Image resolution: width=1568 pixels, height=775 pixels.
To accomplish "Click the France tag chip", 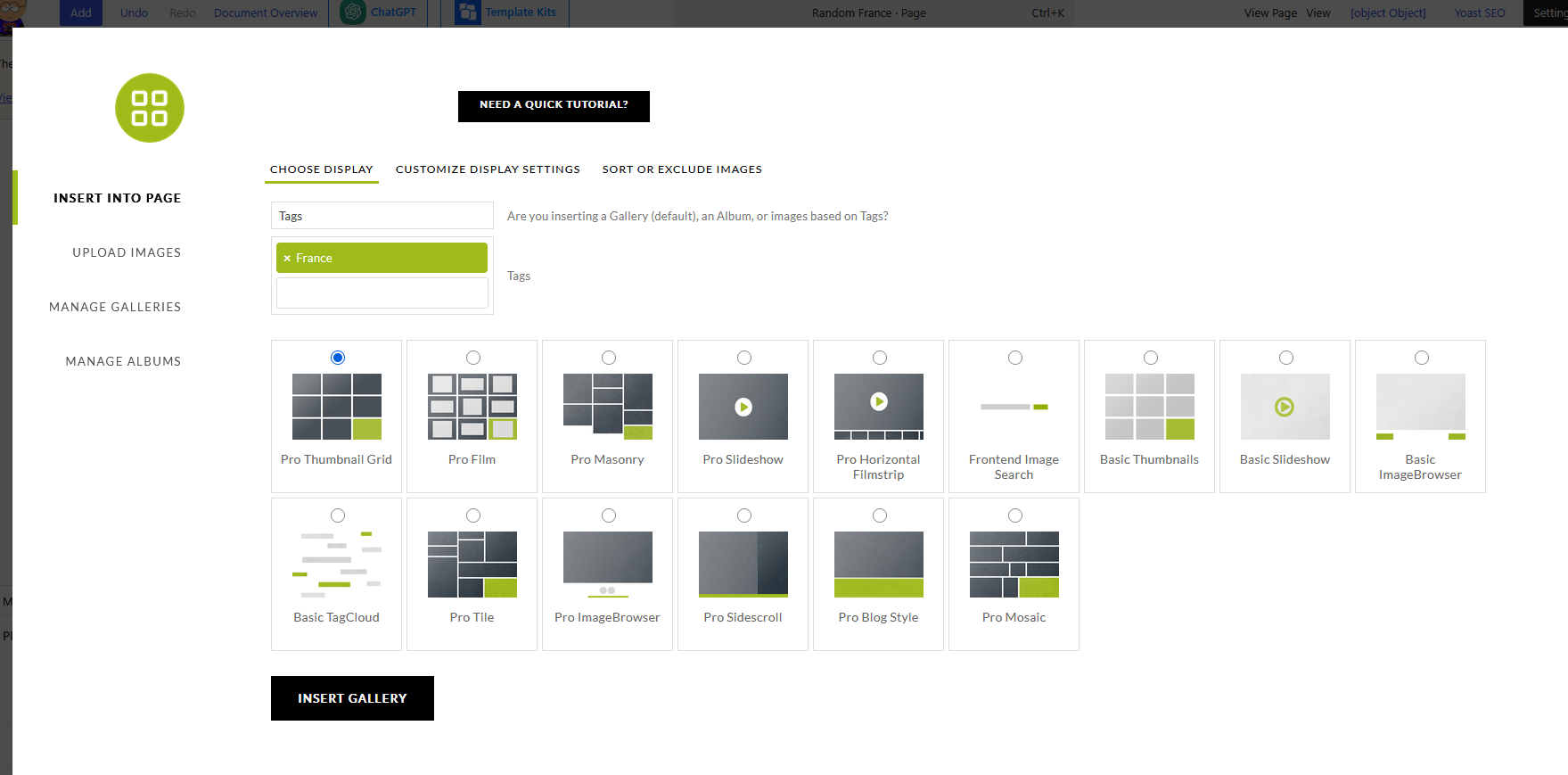I will click(x=382, y=258).
